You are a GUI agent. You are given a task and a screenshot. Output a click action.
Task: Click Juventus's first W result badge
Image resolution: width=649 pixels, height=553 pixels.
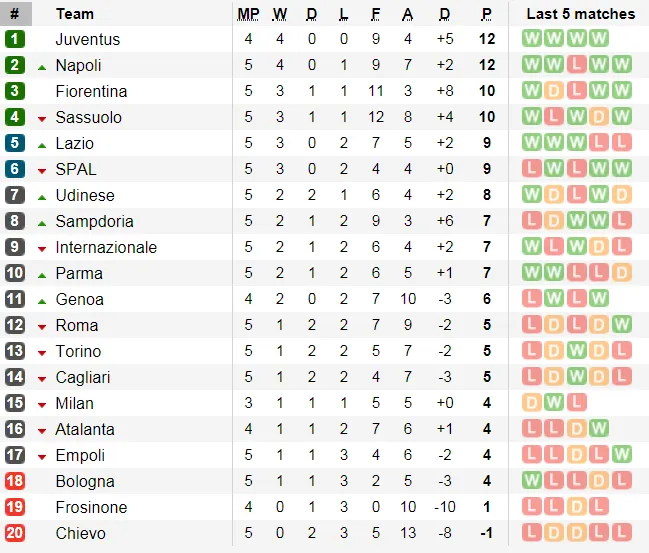point(532,38)
